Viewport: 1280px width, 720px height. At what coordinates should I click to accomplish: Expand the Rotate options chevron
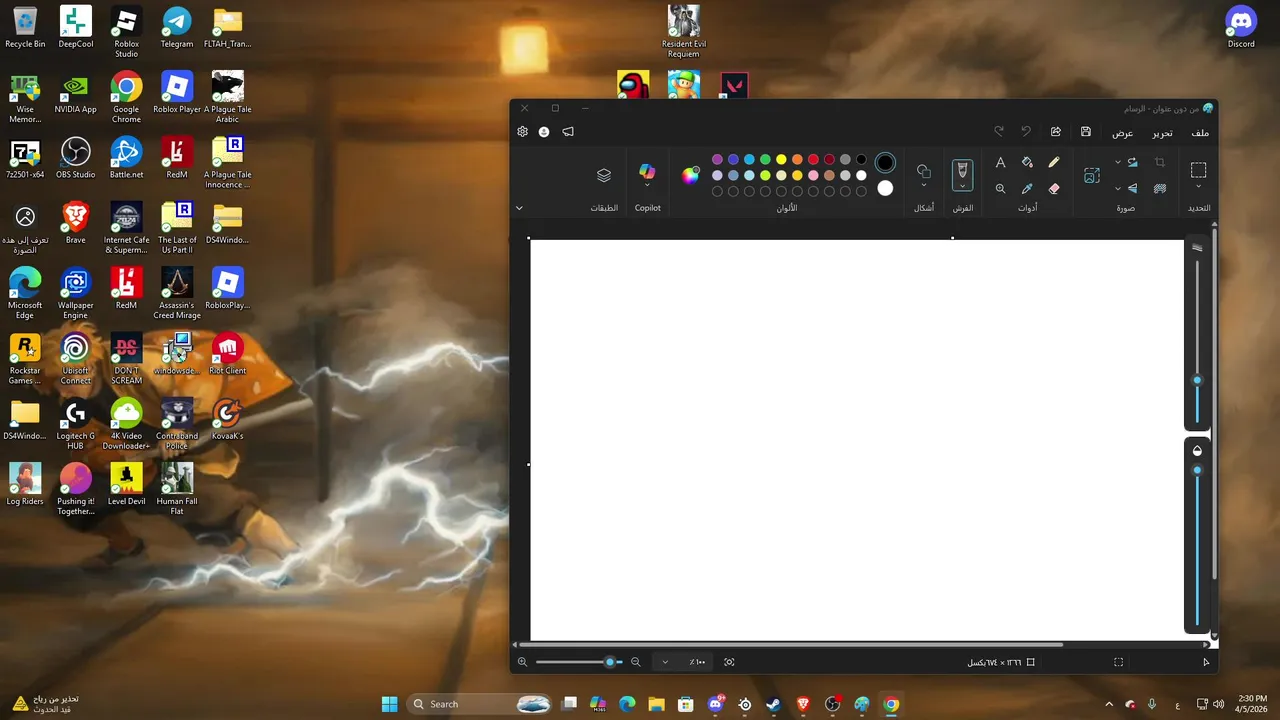coord(1118,162)
